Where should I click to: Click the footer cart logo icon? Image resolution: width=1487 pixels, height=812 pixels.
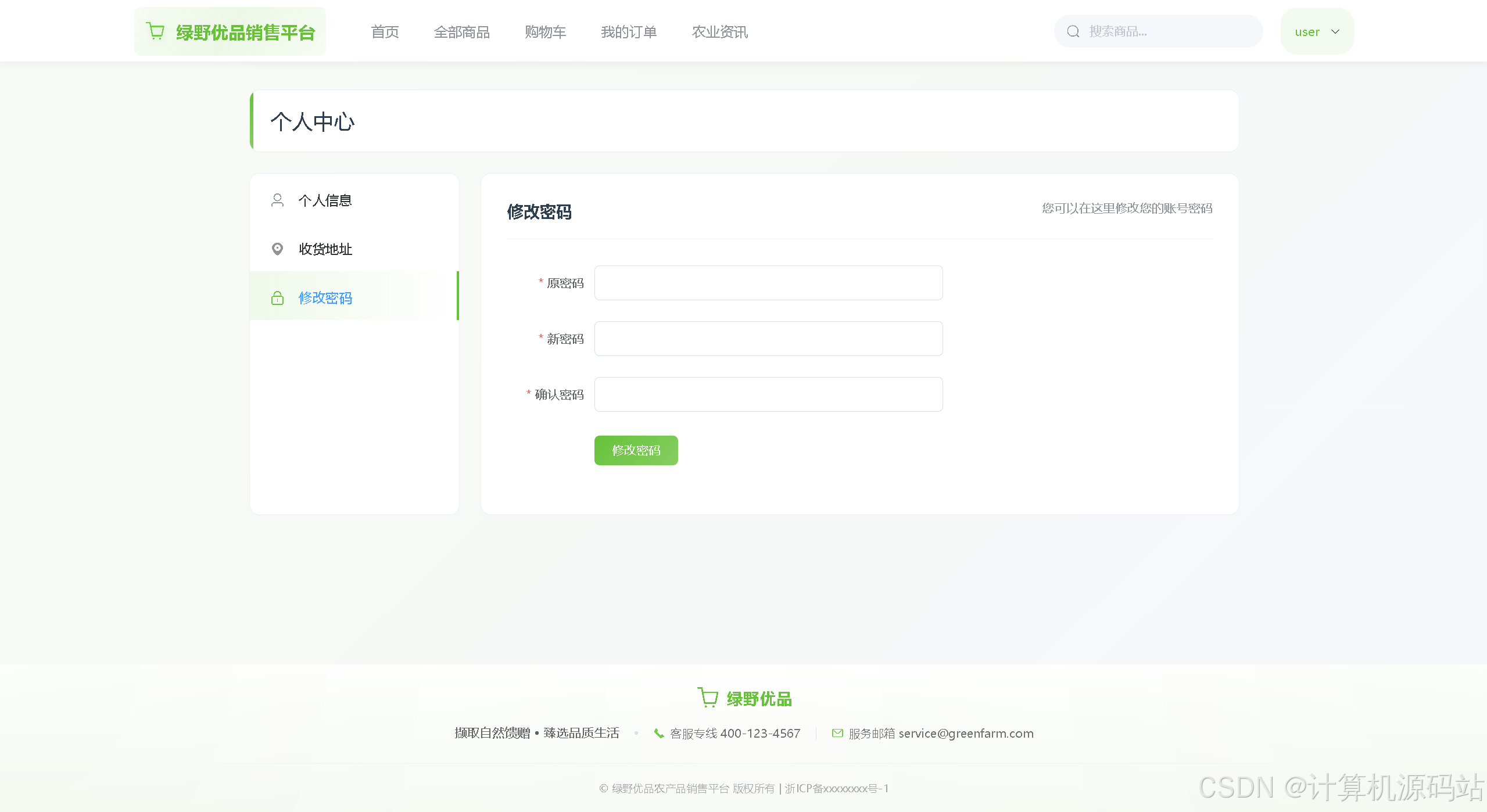pyautogui.click(x=708, y=698)
